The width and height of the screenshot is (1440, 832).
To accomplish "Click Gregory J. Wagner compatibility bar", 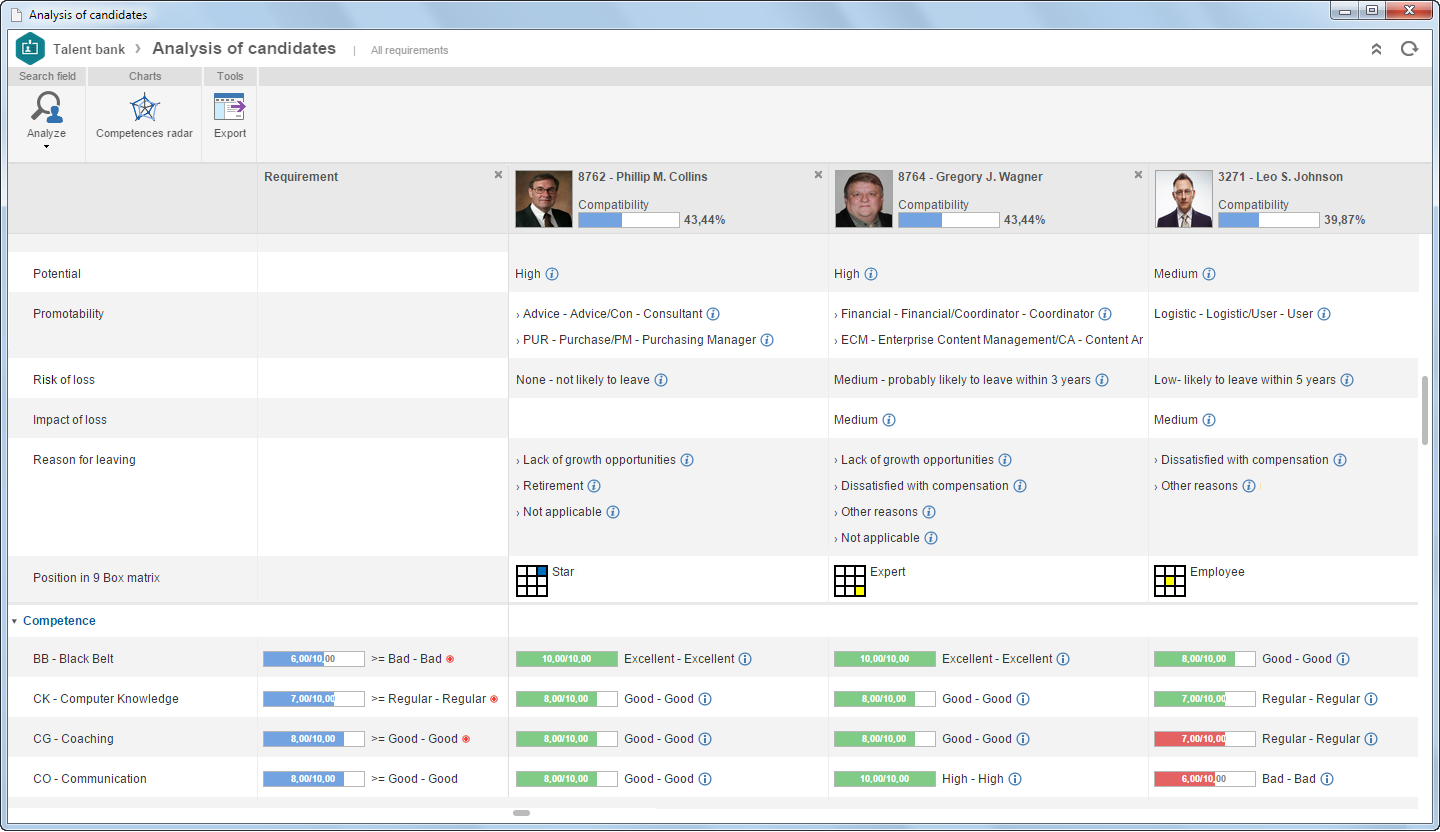I will point(949,220).
